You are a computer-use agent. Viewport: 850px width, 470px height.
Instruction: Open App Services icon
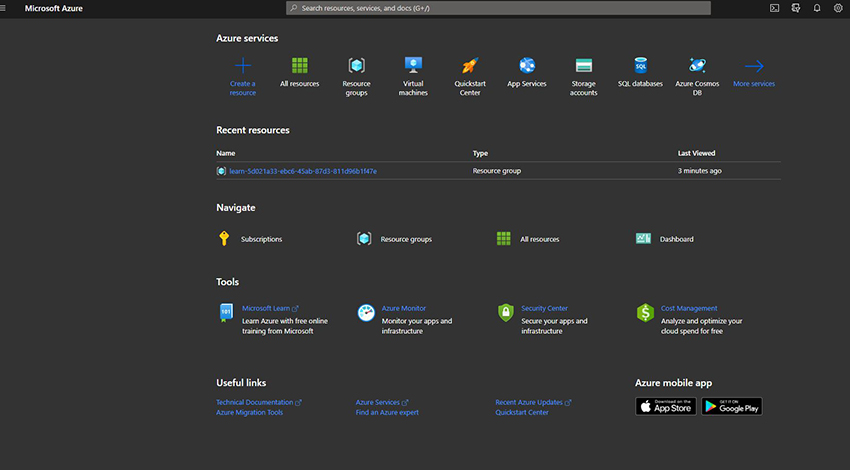[x=527, y=66]
